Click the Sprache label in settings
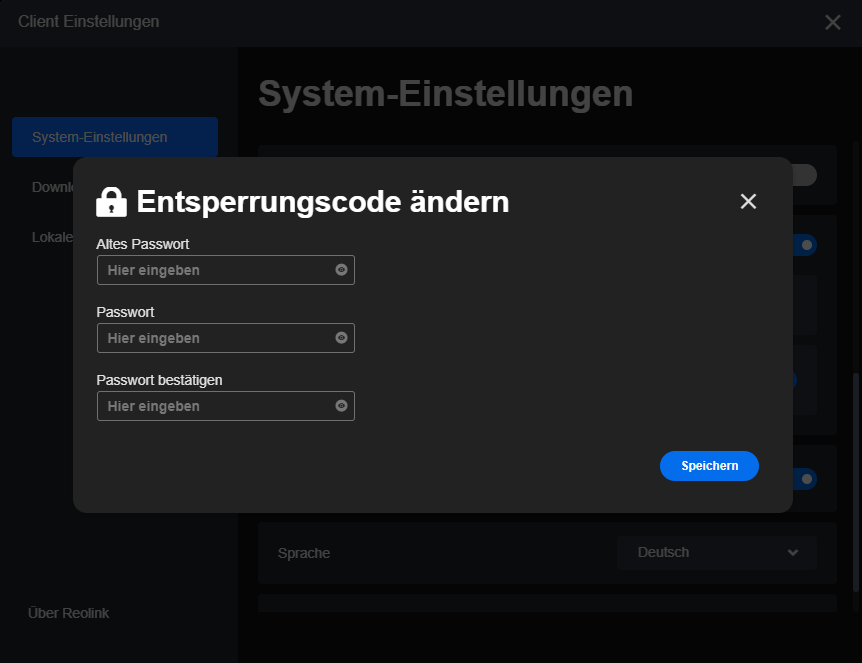The image size is (862, 663). (304, 553)
